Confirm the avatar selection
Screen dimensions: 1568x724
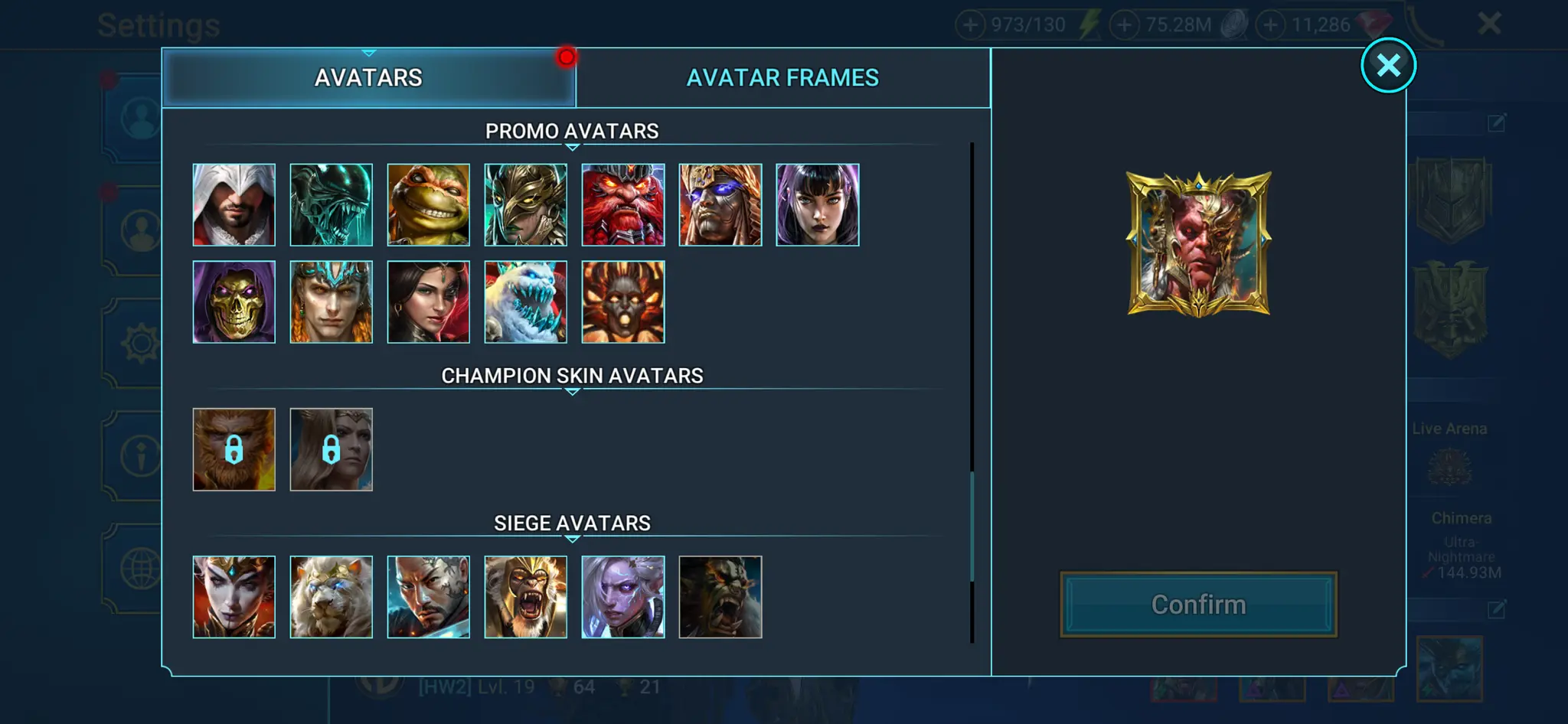[x=1198, y=605]
